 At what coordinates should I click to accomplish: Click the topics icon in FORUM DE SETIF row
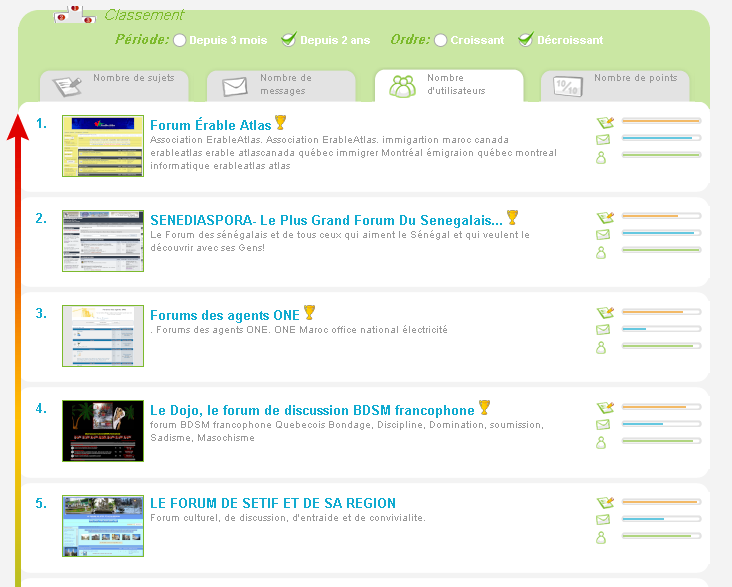[605, 503]
